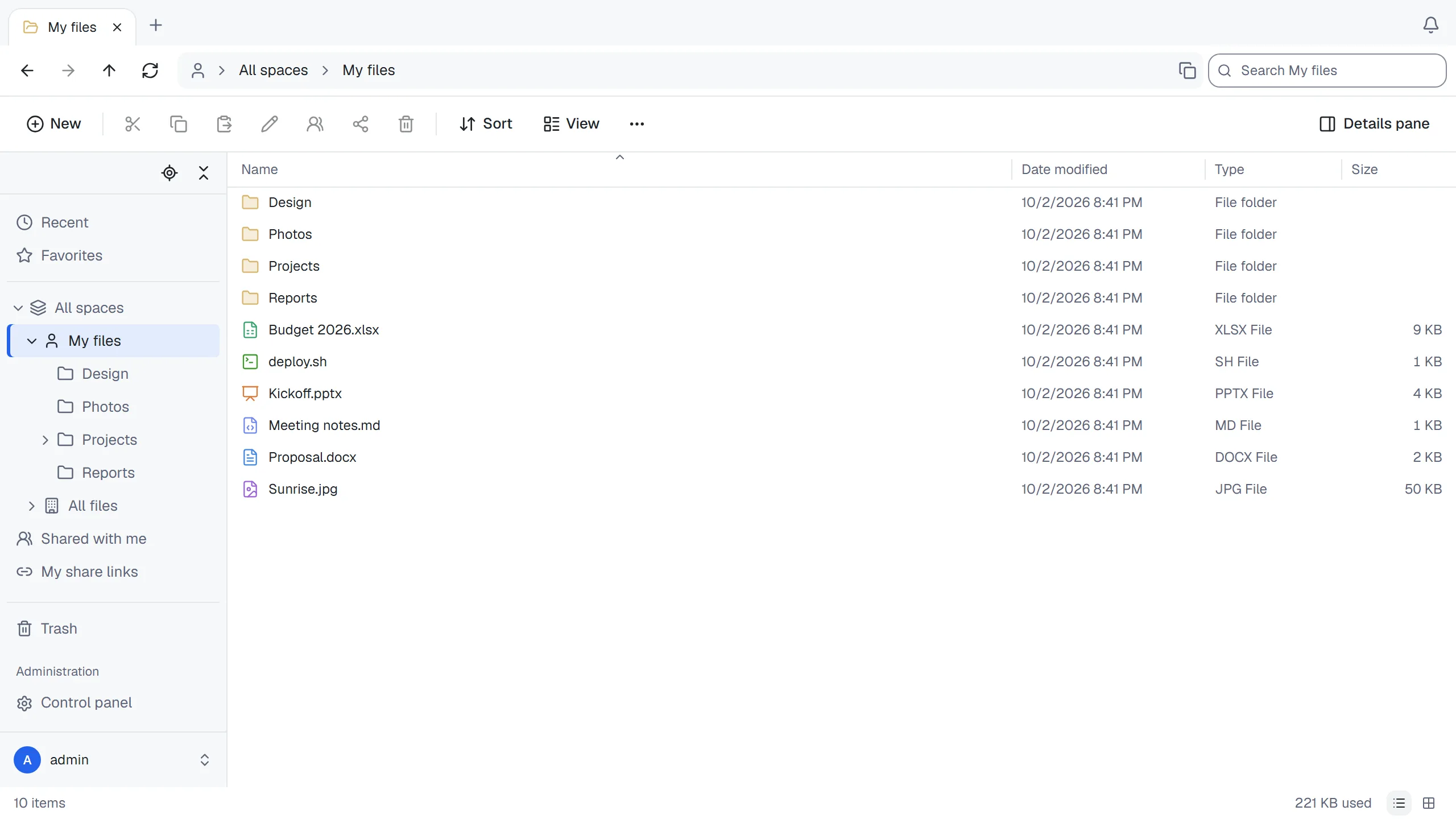Select the Sunrise.jpg file row
Screen dimensions: 1456x819
[x=842, y=489]
